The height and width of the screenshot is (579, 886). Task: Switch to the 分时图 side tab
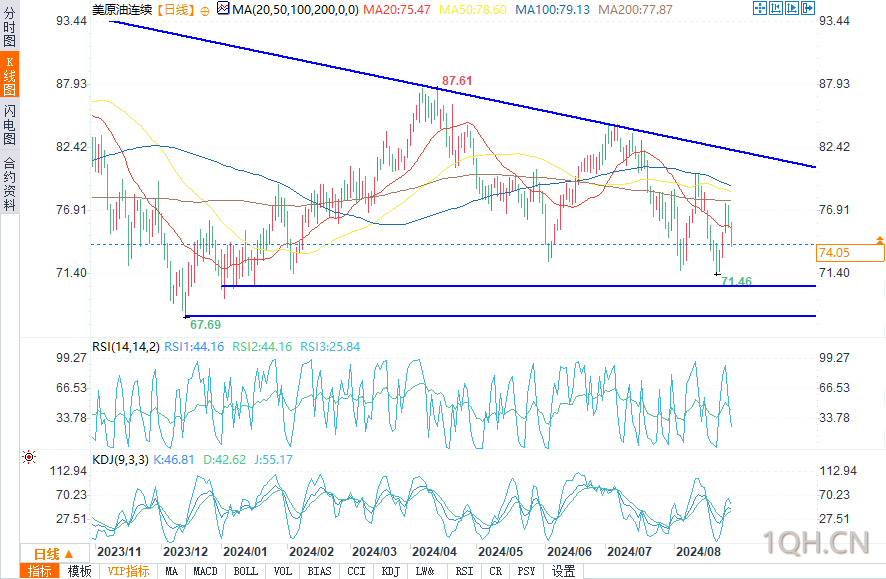click(x=9, y=27)
